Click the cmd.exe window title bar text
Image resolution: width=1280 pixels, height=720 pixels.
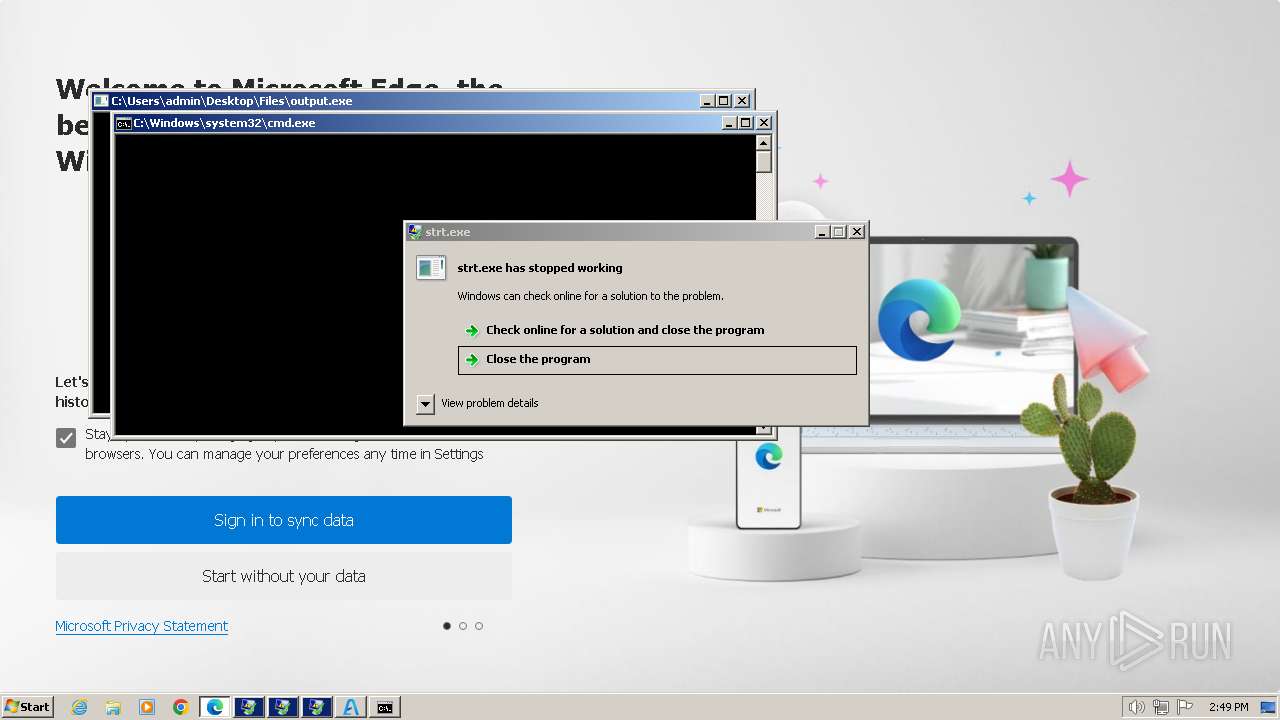225,123
